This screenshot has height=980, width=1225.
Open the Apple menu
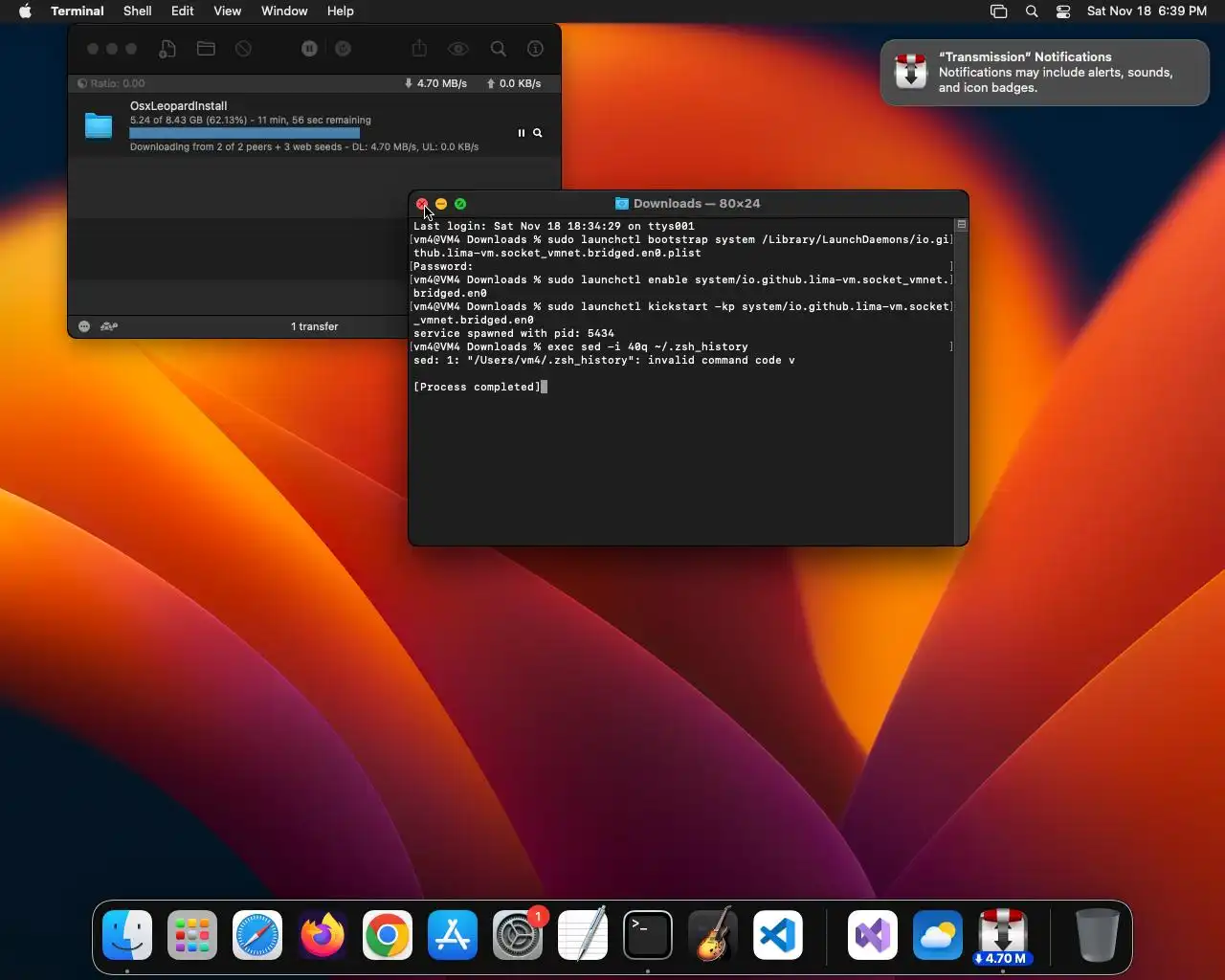pyautogui.click(x=25, y=11)
